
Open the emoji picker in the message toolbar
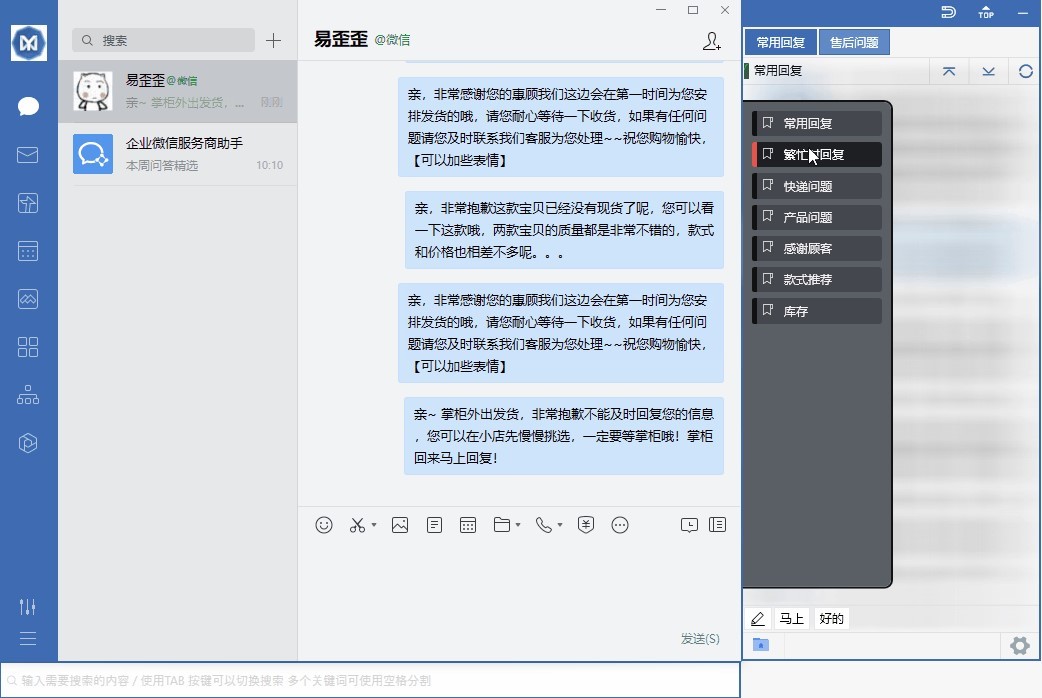(324, 524)
